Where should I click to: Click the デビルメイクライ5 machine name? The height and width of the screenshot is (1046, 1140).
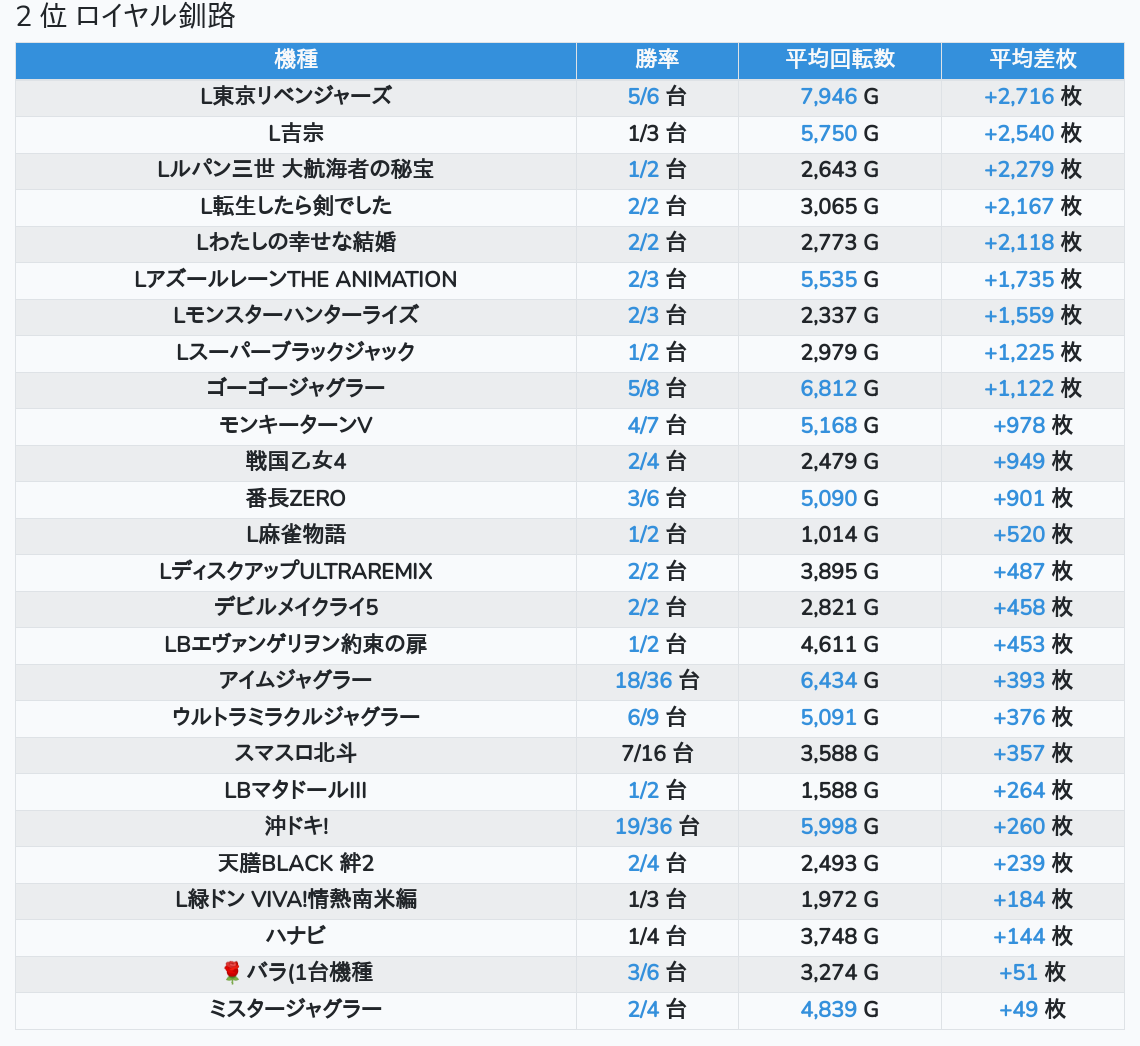pyautogui.click(x=296, y=608)
